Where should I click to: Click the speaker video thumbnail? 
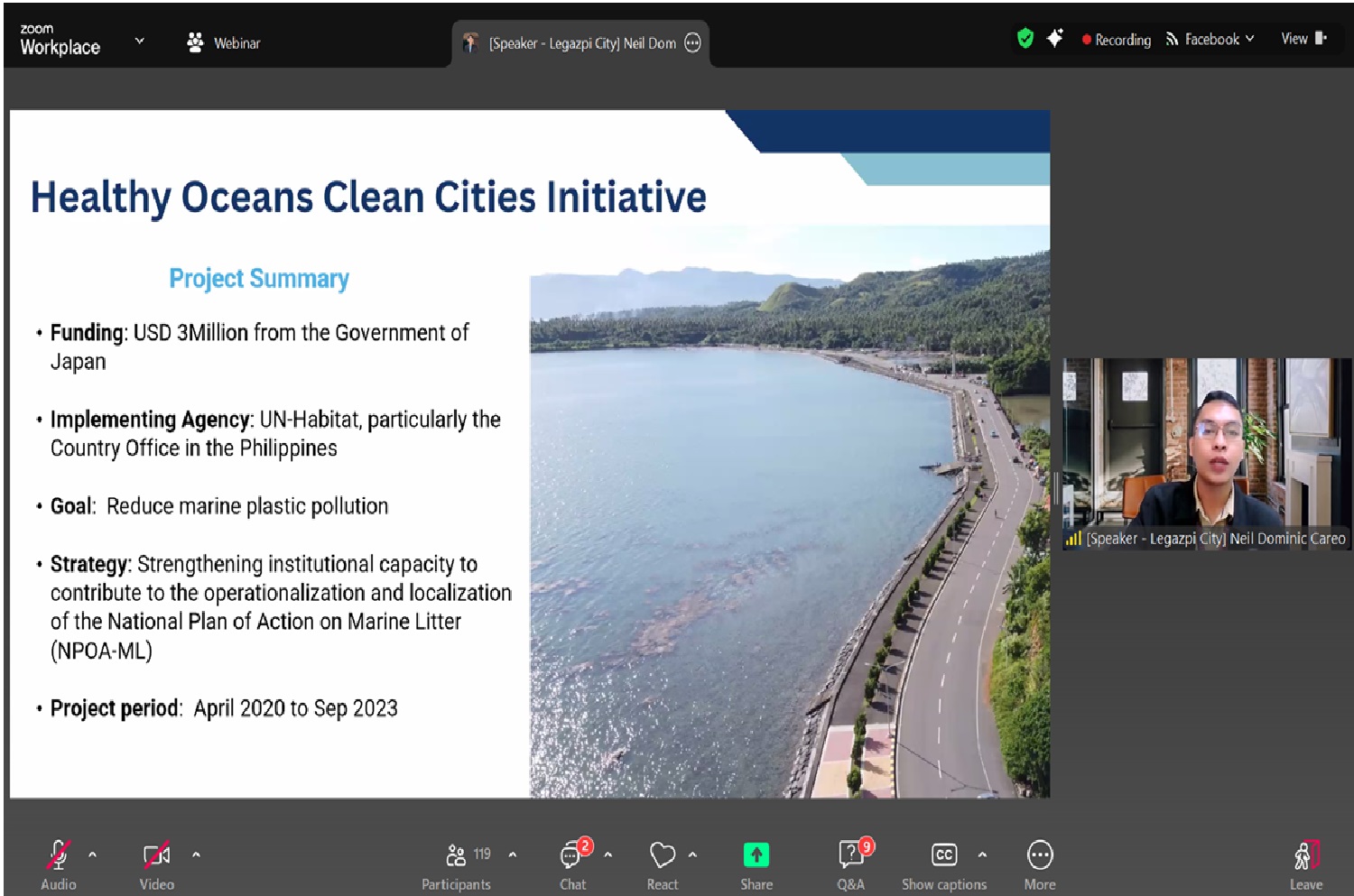[x=1206, y=453]
